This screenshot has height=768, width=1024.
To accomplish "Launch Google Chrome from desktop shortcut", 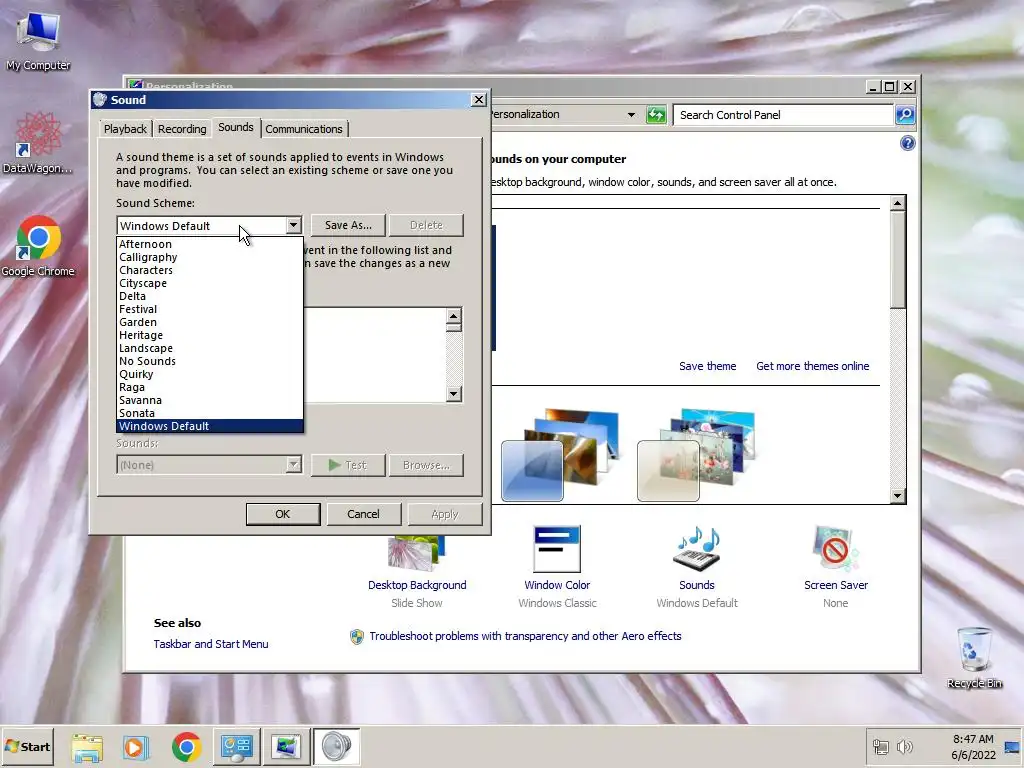I will (x=38, y=246).
